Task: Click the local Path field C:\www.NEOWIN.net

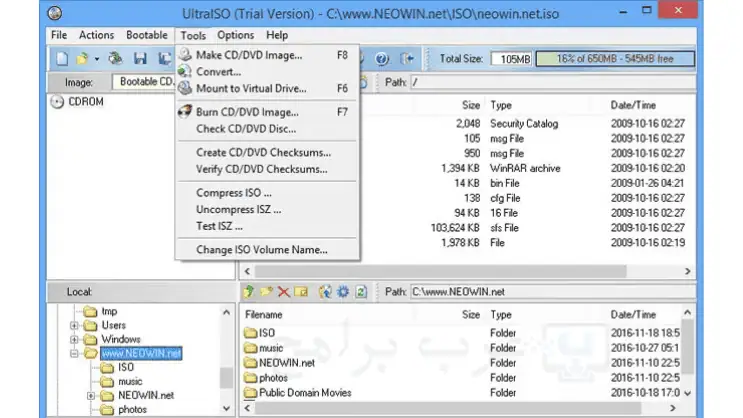Action: tap(553, 292)
